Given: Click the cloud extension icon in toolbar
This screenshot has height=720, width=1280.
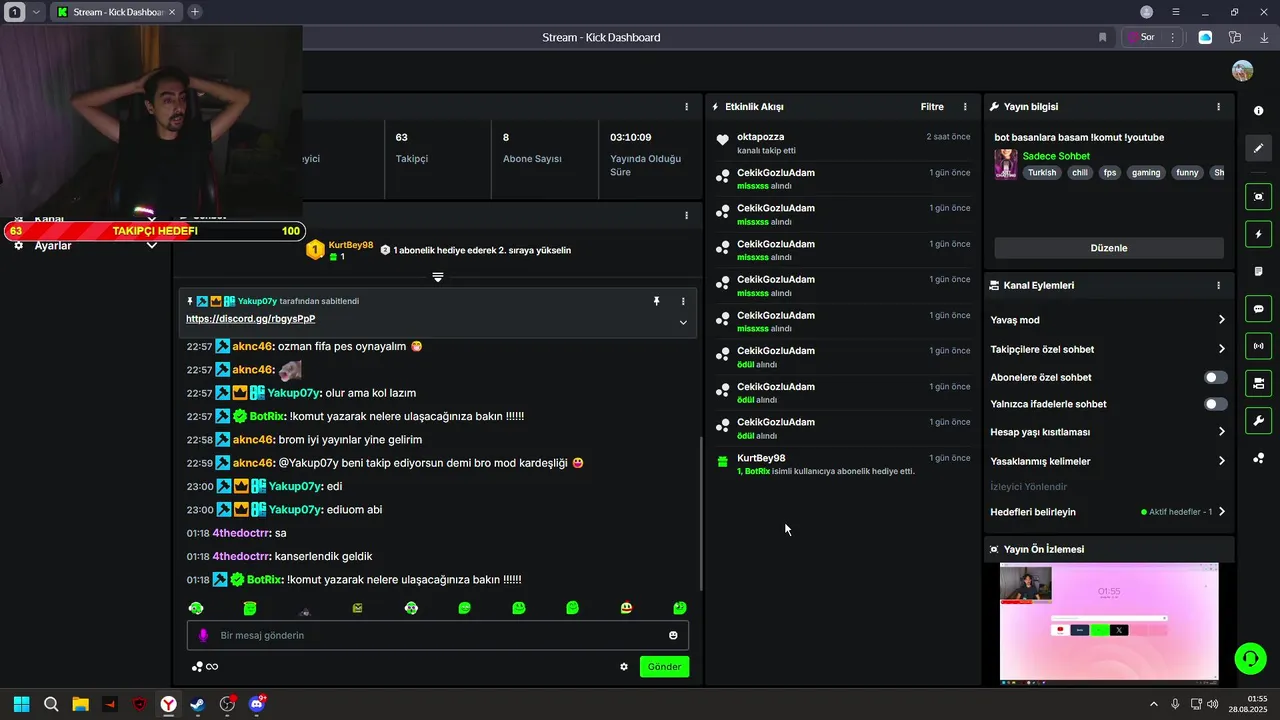Looking at the screenshot, I should click(x=1205, y=37).
